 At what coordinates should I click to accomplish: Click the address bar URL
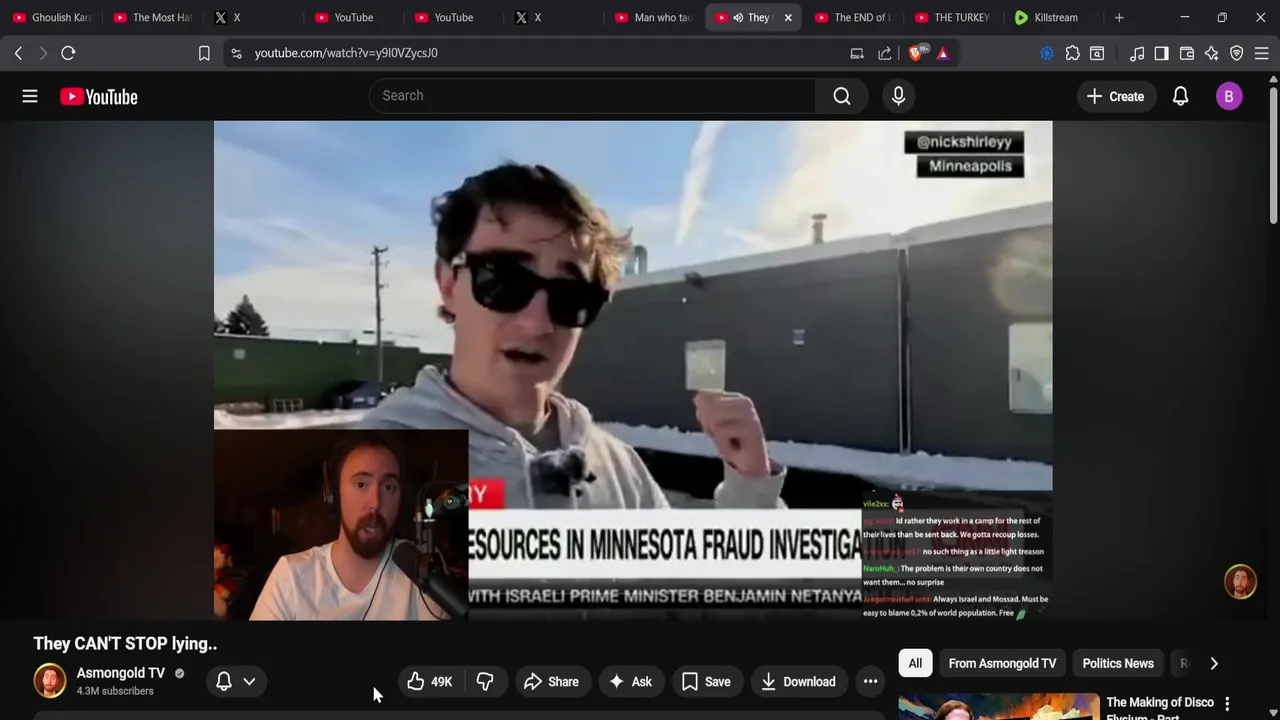pyautogui.click(x=346, y=53)
